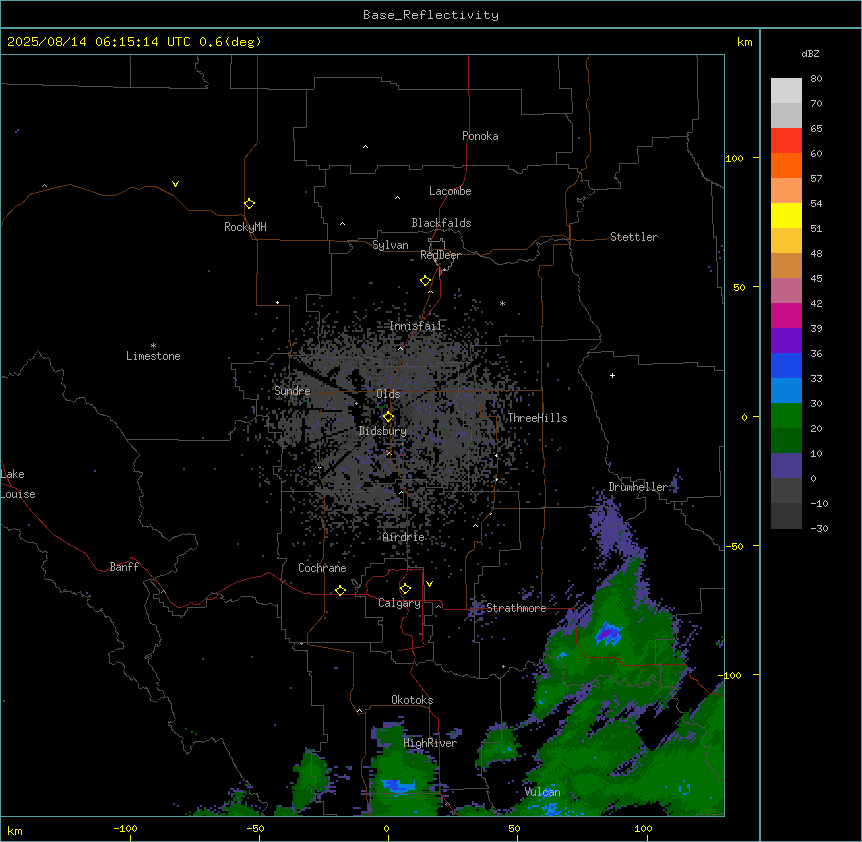Click the yellow V marker northwest of RockyMH

(x=175, y=184)
